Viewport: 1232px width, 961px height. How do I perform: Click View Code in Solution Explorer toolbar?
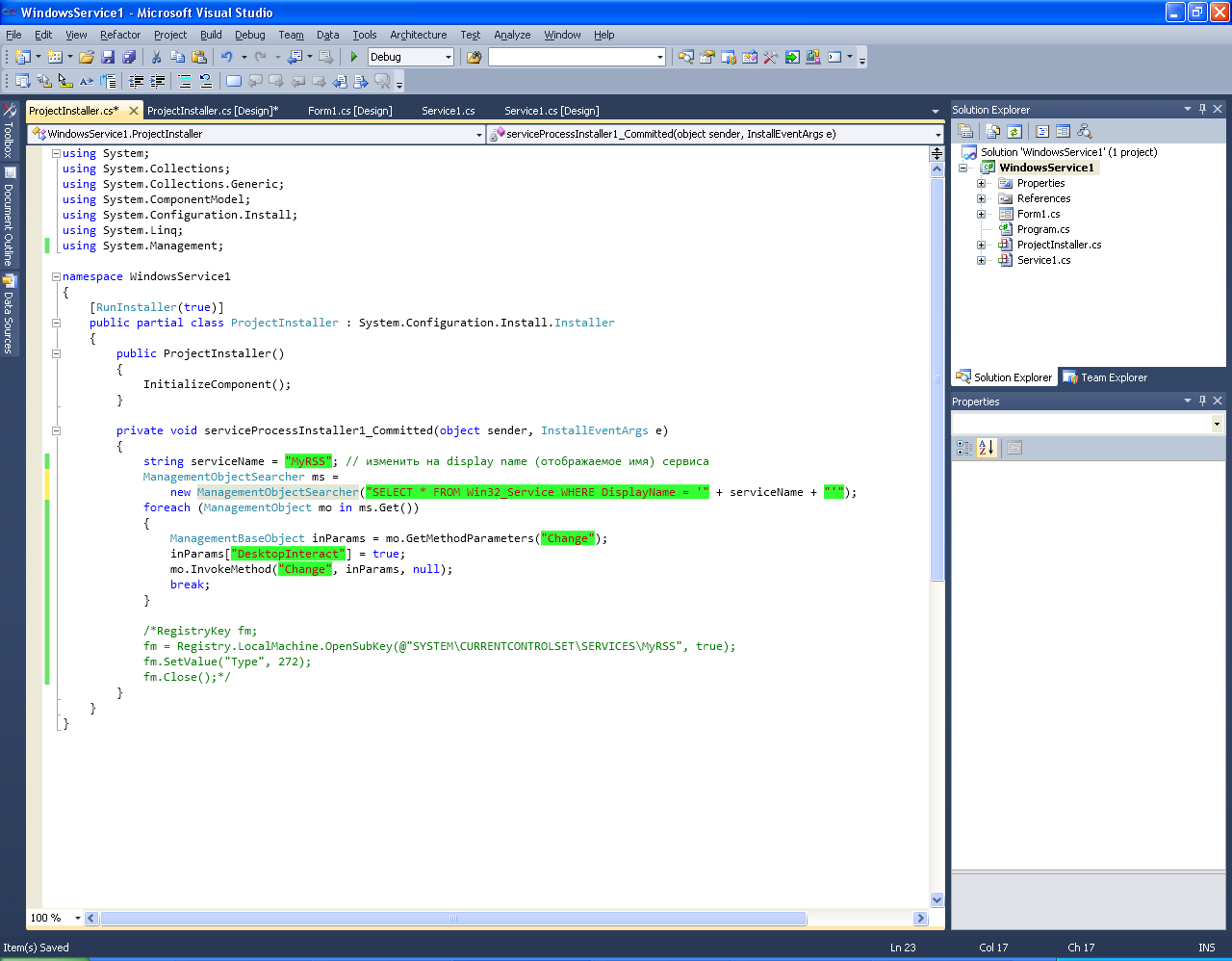click(1041, 131)
